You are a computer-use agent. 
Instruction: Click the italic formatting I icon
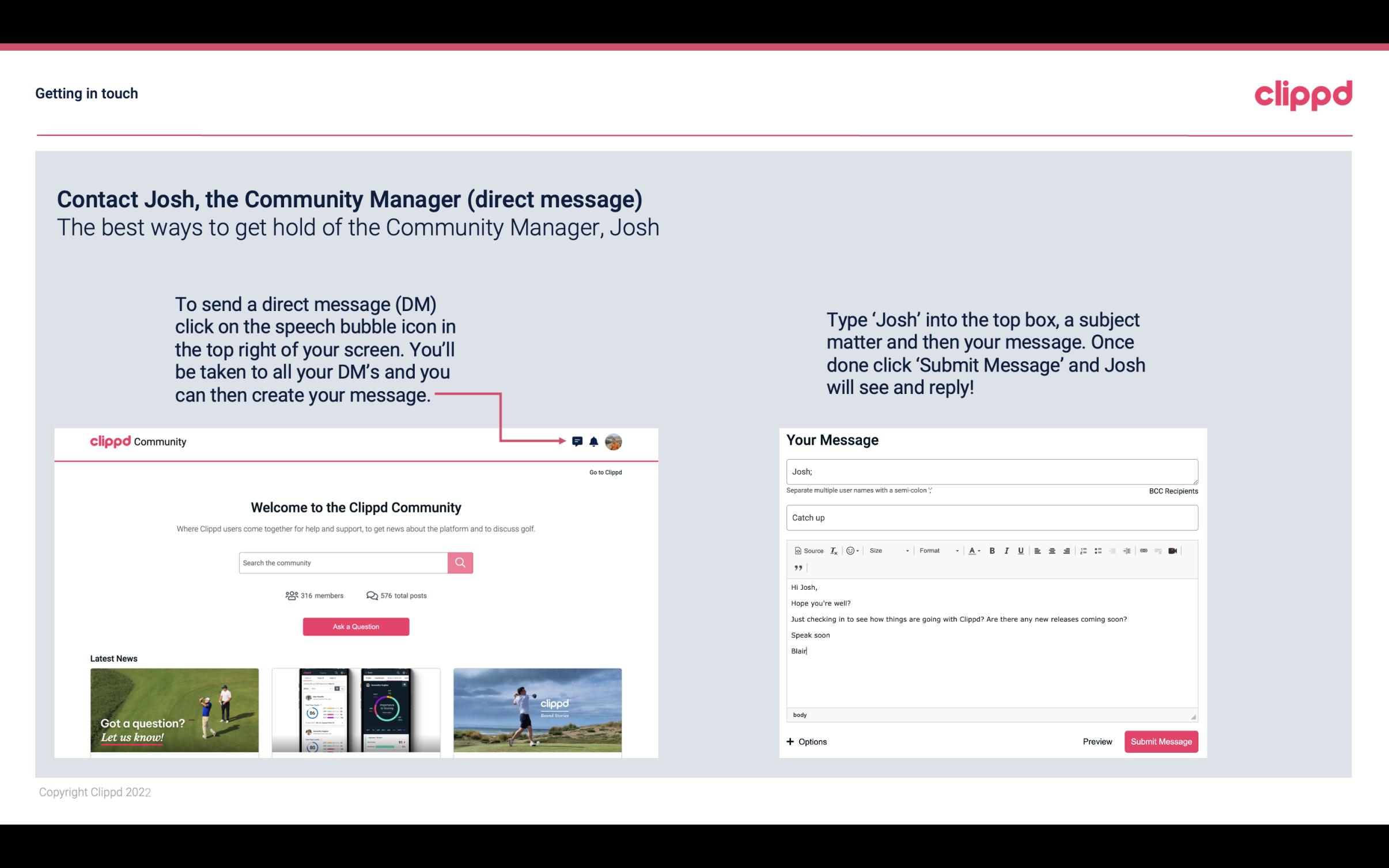coord(1007,550)
